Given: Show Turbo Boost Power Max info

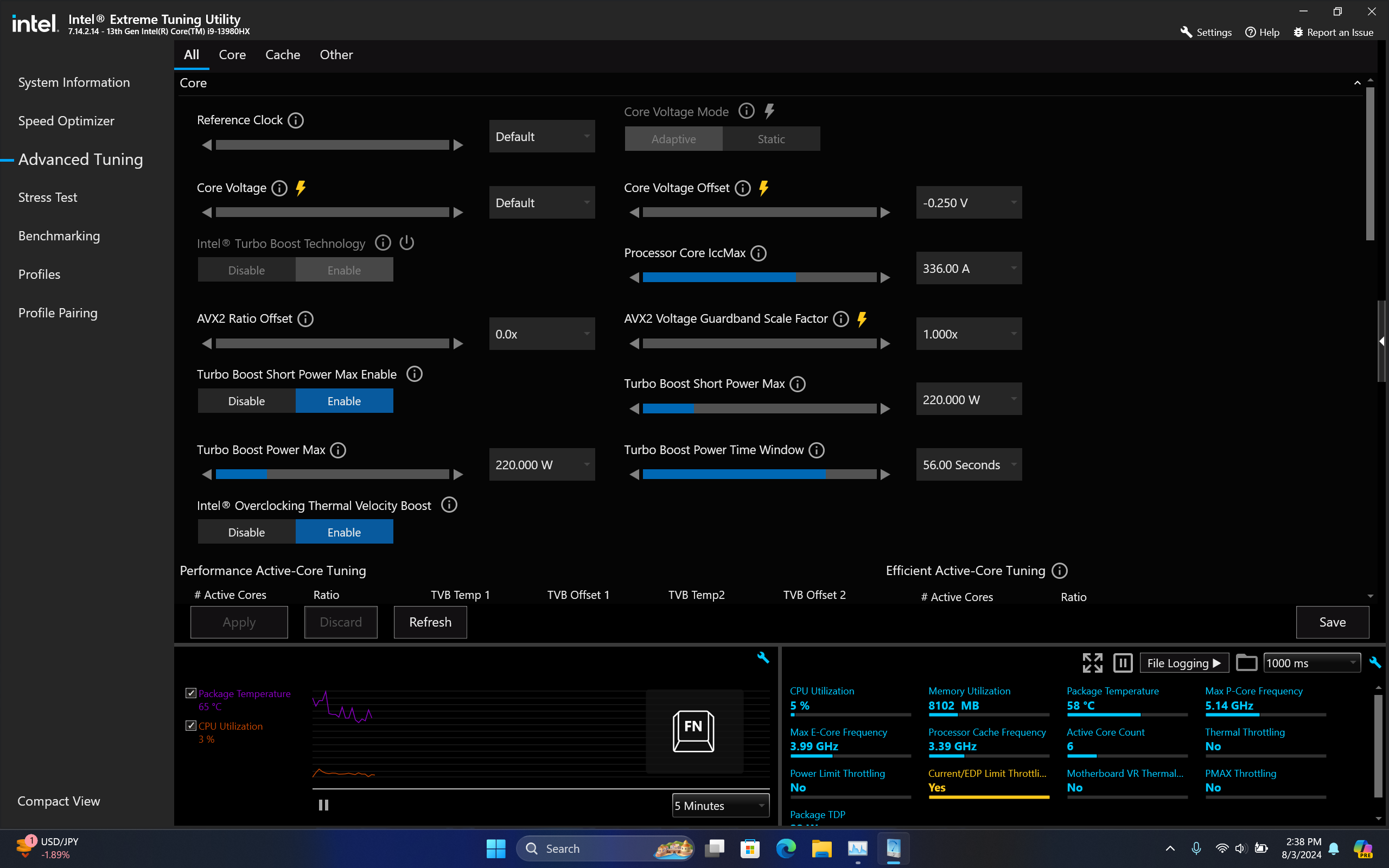Looking at the screenshot, I should click(x=338, y=450).
